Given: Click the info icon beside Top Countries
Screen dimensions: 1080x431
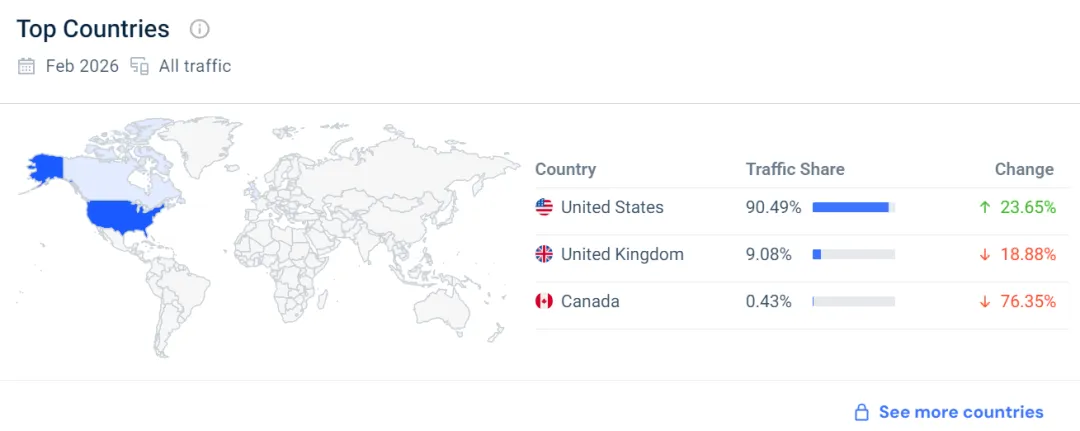Looking at the screenshot, I should click(x=200, y=29).
